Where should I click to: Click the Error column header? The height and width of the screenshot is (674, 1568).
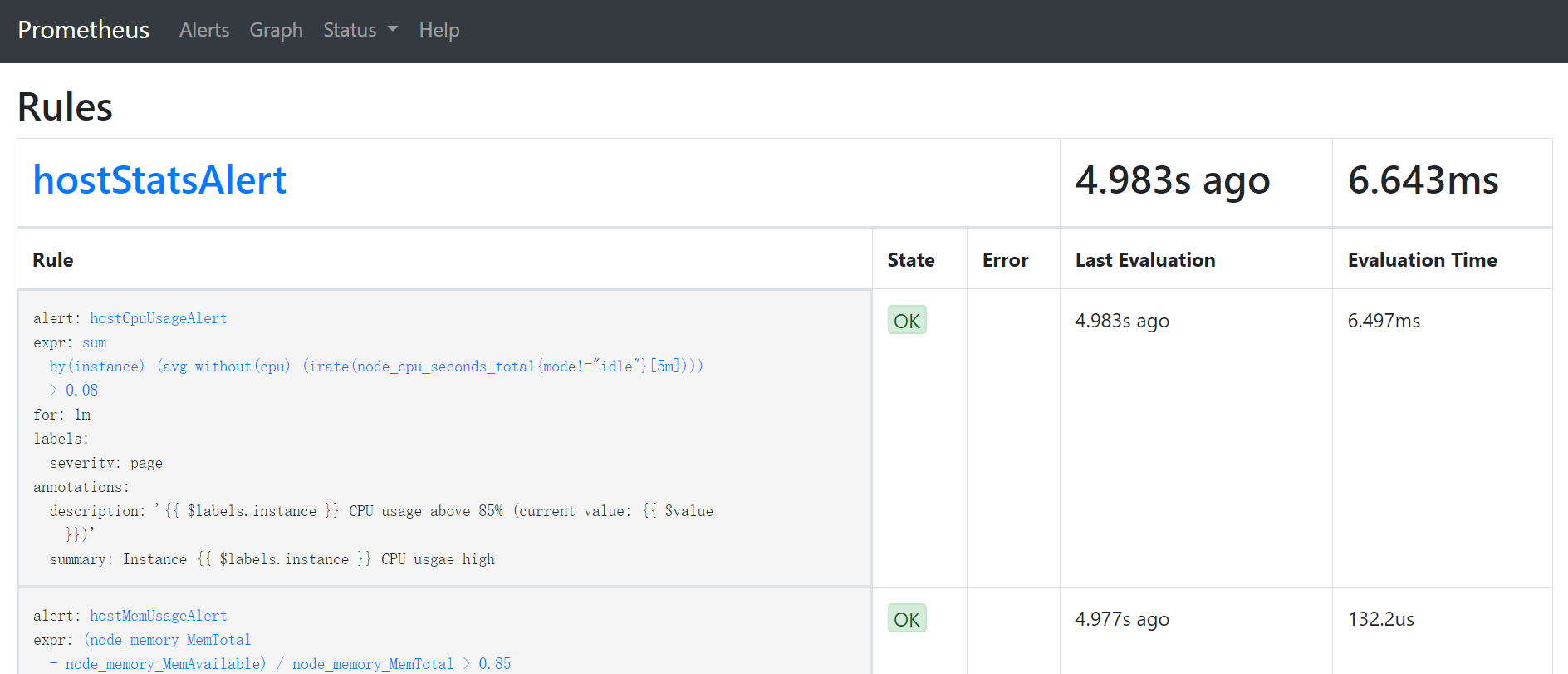point(1005,260)
